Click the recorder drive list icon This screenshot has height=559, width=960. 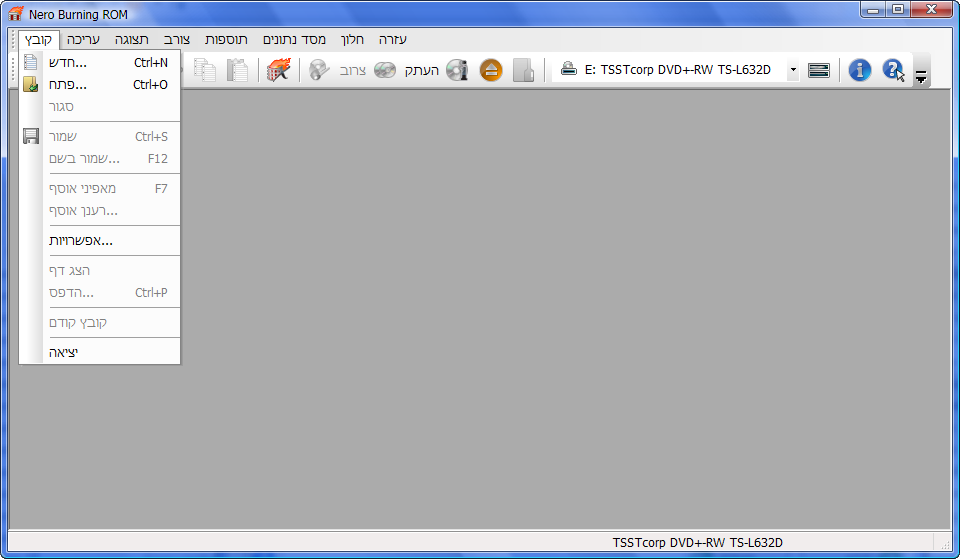[819, 70]
